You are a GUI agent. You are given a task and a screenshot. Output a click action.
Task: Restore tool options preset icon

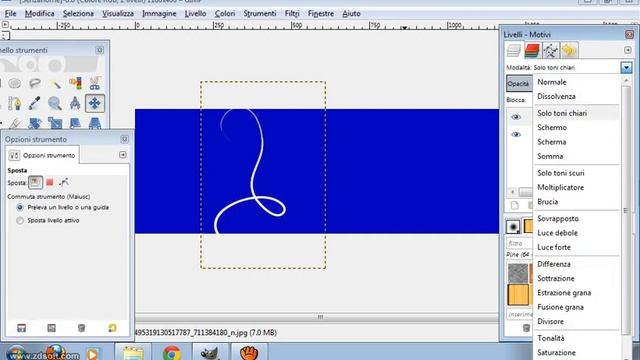click(51, 328)
